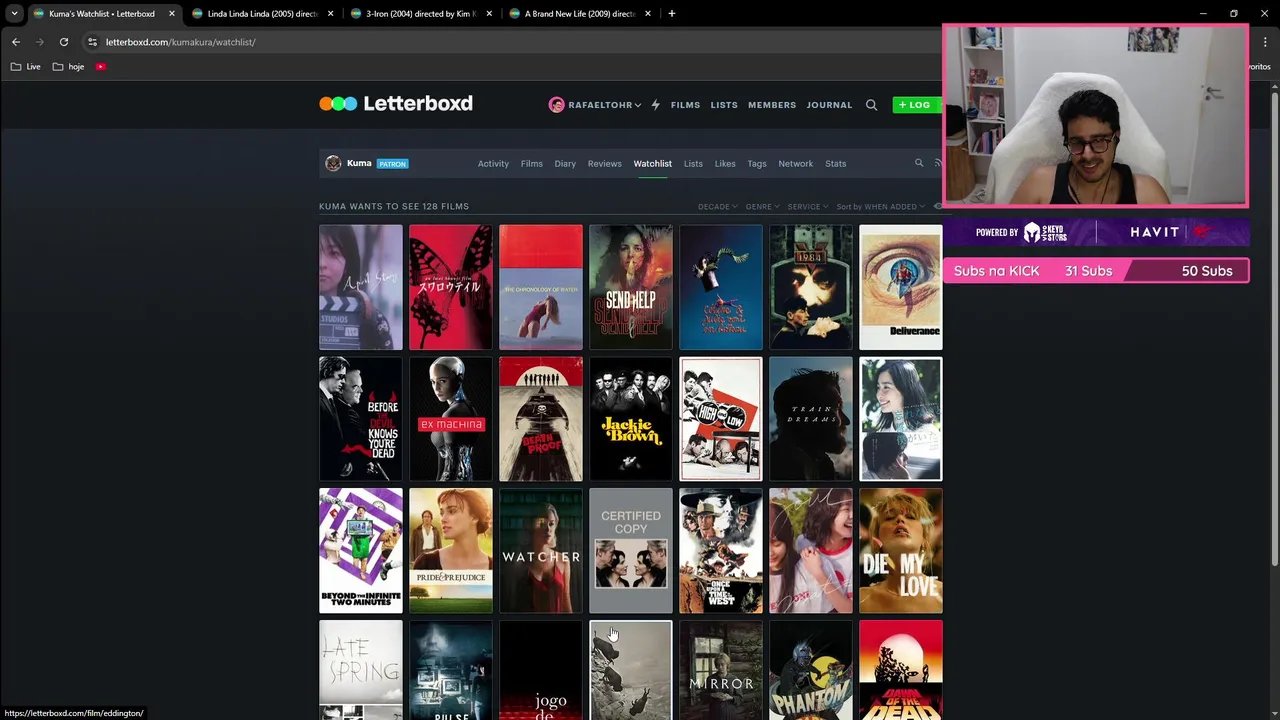Search within Kuma's profile using magnifier icon
This screenshot has width=1280, height=720.
(x=919, y=163)
